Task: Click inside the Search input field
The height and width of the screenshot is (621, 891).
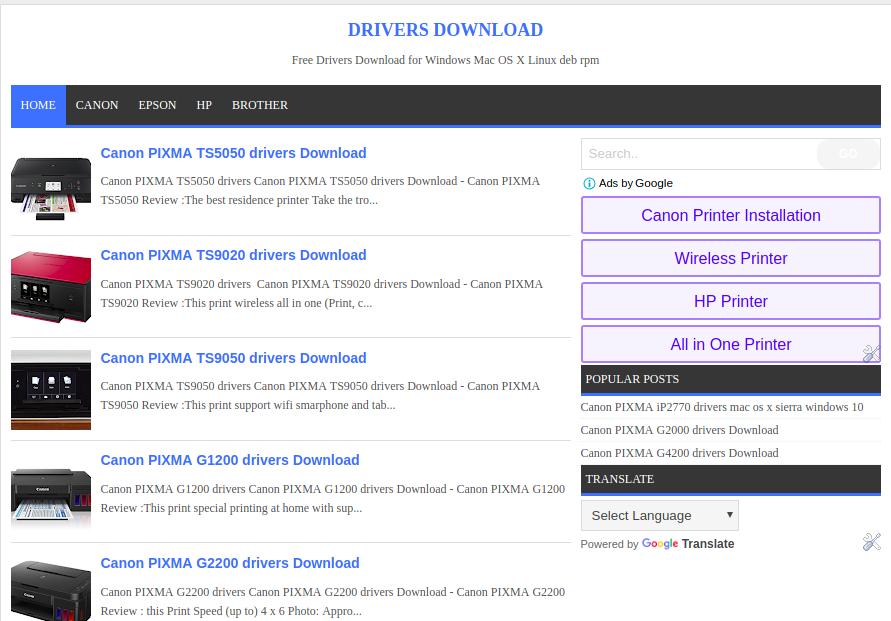Action: (699, 153)
